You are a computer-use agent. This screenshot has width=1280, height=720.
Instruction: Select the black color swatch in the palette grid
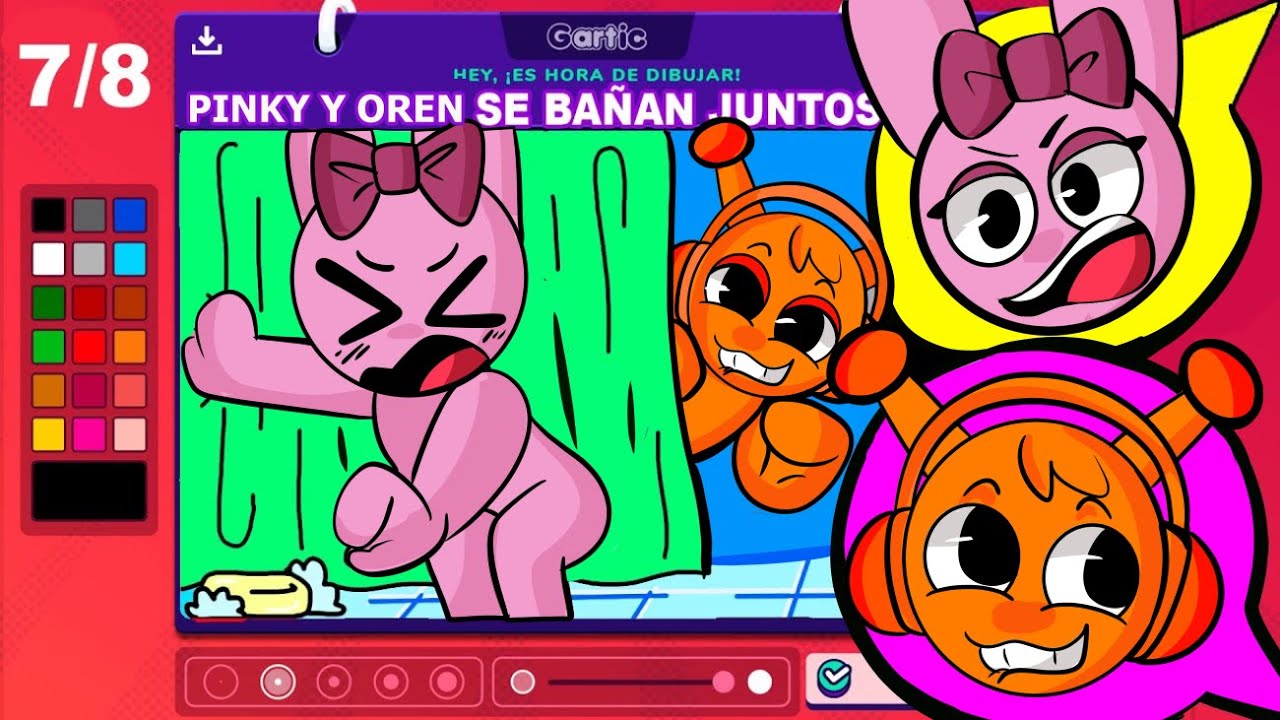(48, 214)
